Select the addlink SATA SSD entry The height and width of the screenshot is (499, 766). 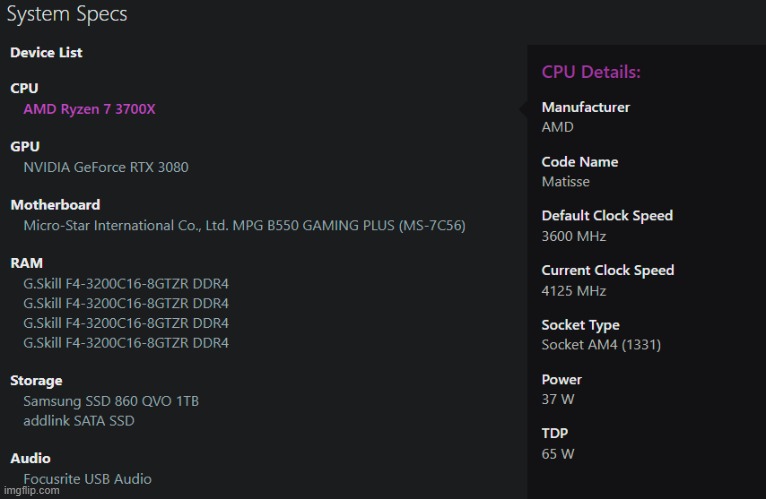click(78, 421)
